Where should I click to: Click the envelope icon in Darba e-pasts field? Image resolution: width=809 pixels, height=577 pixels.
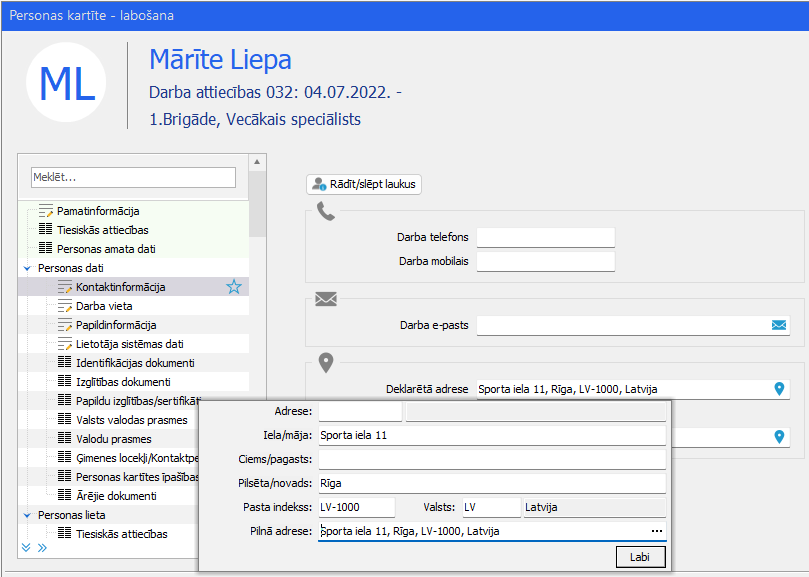[x=779, y=325]
